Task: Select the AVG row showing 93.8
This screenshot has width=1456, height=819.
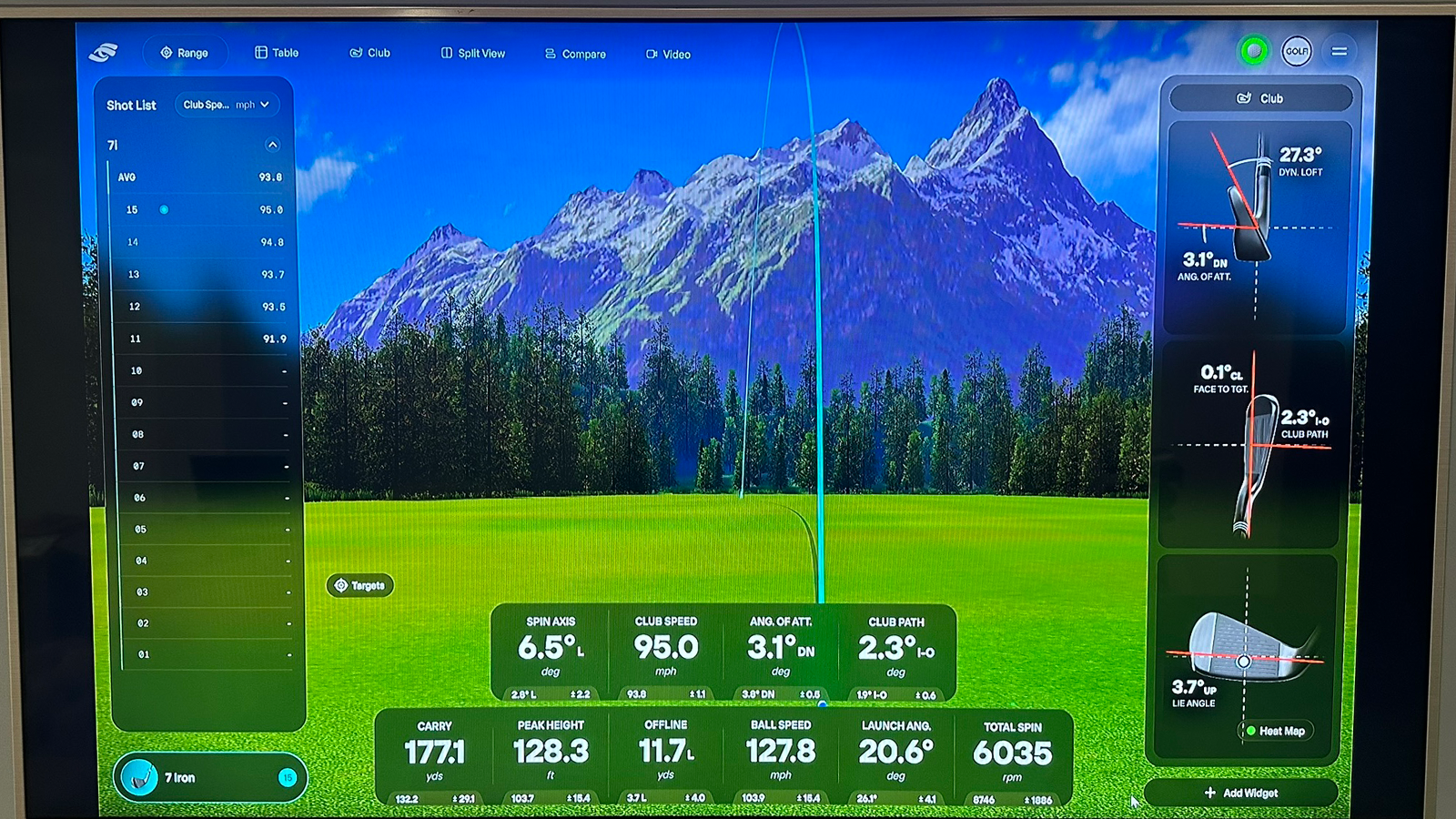Action: (x=200, y=177)
